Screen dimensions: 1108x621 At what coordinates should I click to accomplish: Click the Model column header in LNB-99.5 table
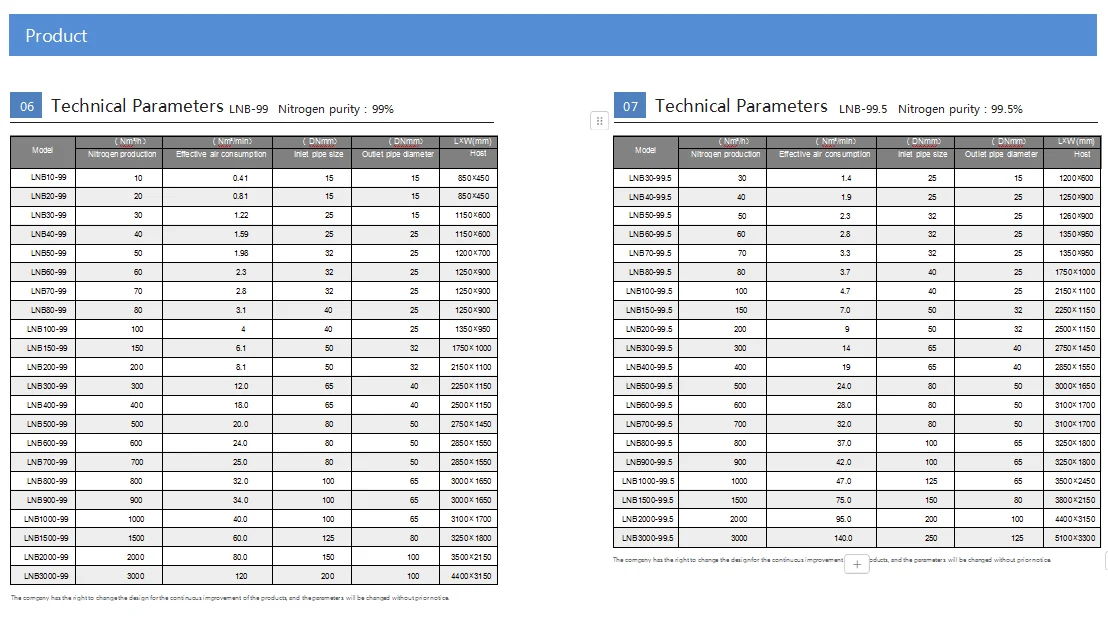(645, 150)
